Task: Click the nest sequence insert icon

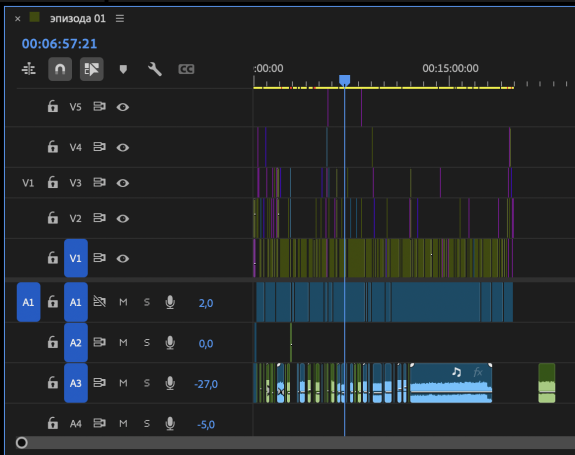Action: click(x=29, y=69)
